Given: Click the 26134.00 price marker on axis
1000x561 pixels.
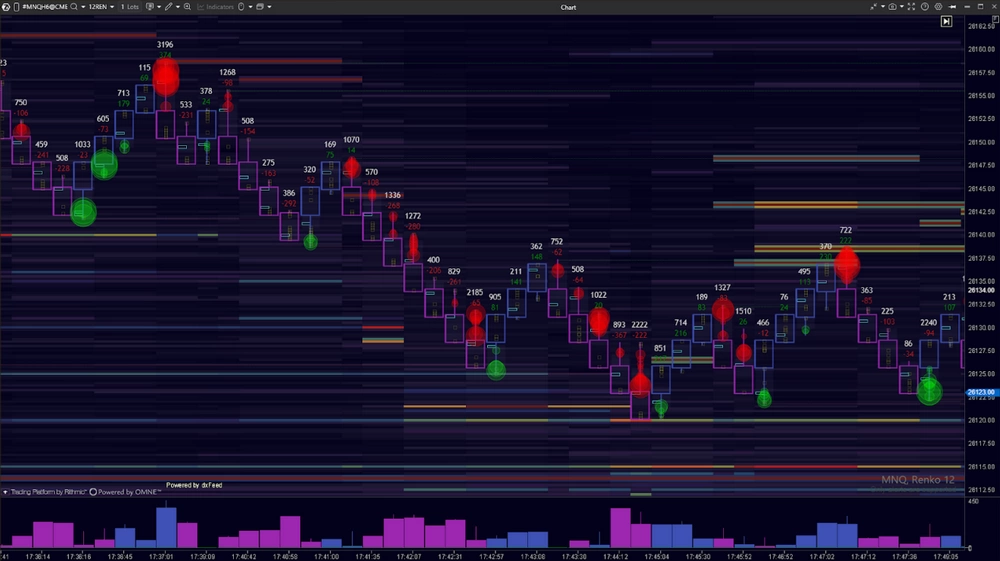Looking at the screenshot, I should [981, 290].
